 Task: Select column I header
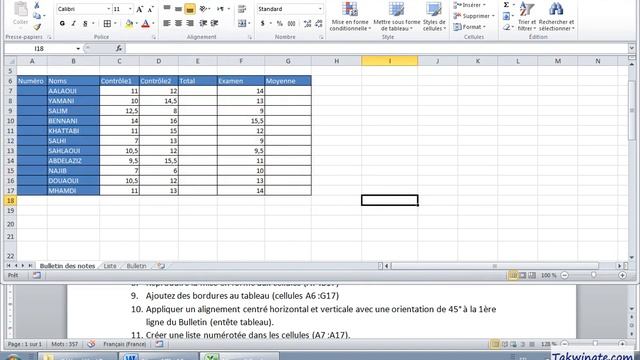389,61
